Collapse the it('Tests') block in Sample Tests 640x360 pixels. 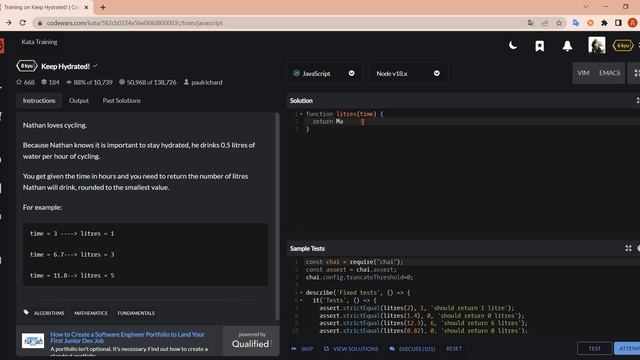pyautogui.click(x=301, y=300)
